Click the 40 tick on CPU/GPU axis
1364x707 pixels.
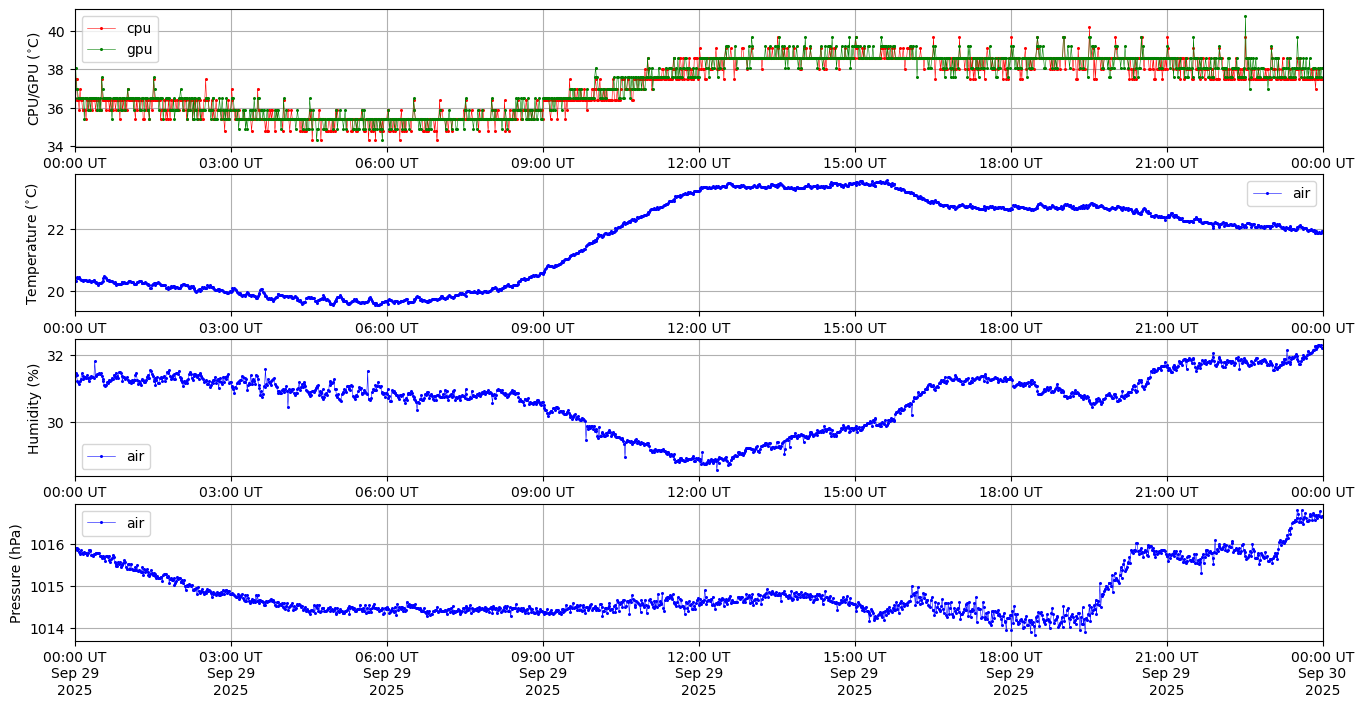[56, 32]
